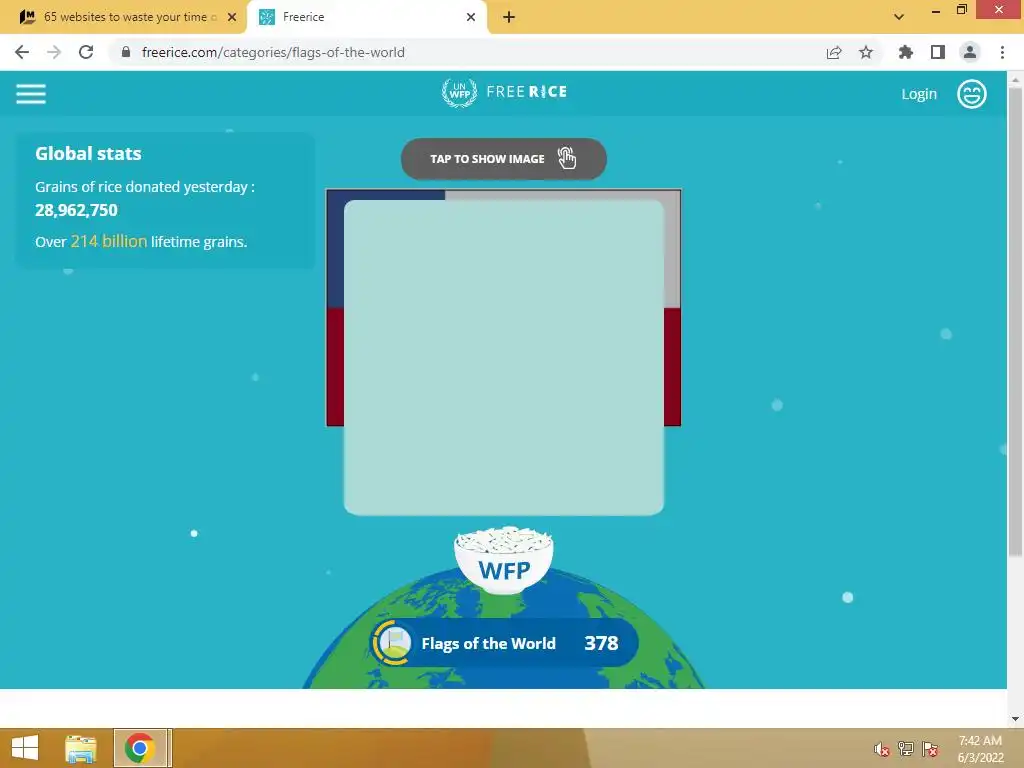Click the Global stats heading

(x=88, y=153)
